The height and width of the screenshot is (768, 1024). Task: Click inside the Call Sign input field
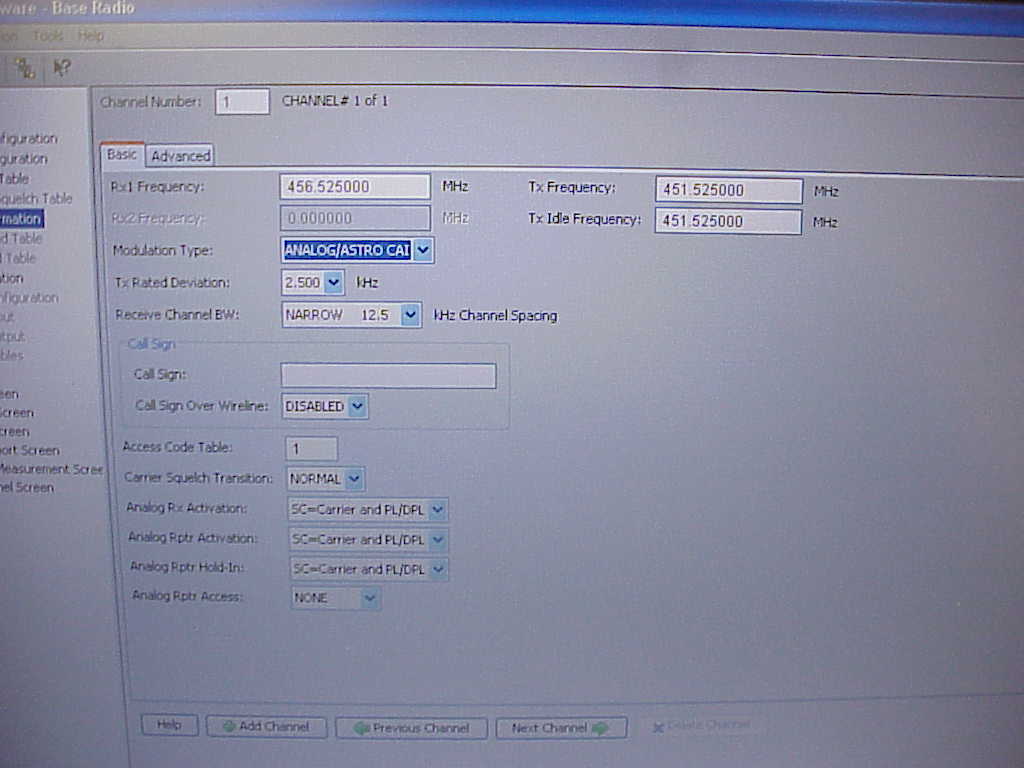[x=388, y=375]
